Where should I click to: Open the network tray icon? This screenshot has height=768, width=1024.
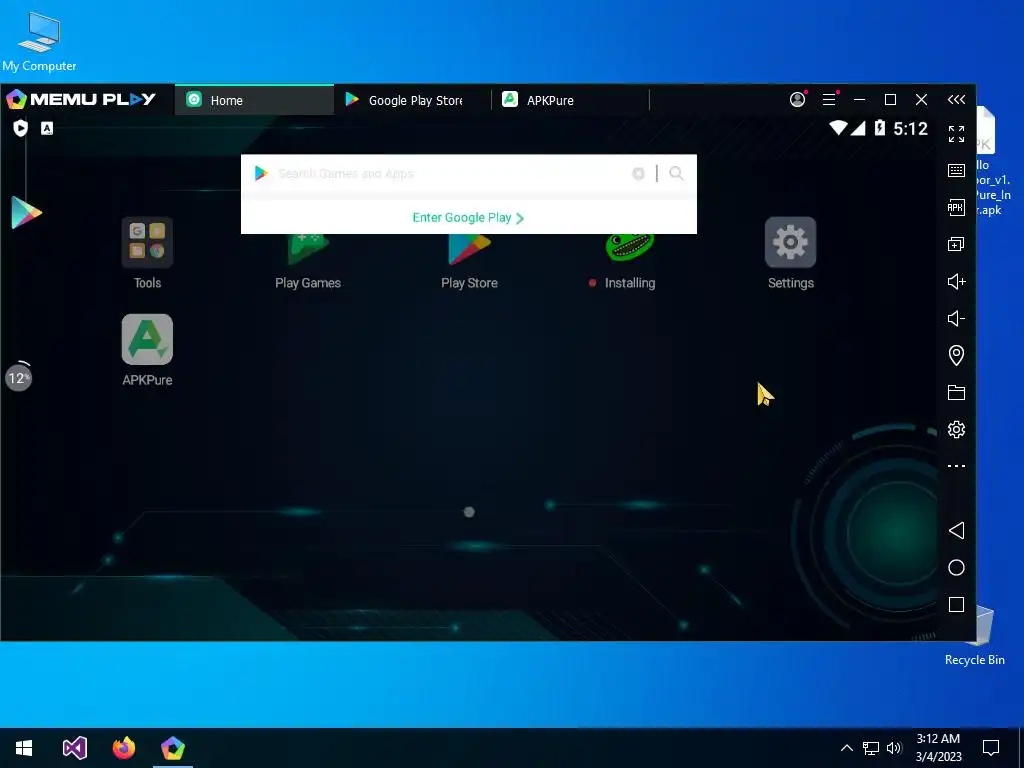tap(871, 748)
